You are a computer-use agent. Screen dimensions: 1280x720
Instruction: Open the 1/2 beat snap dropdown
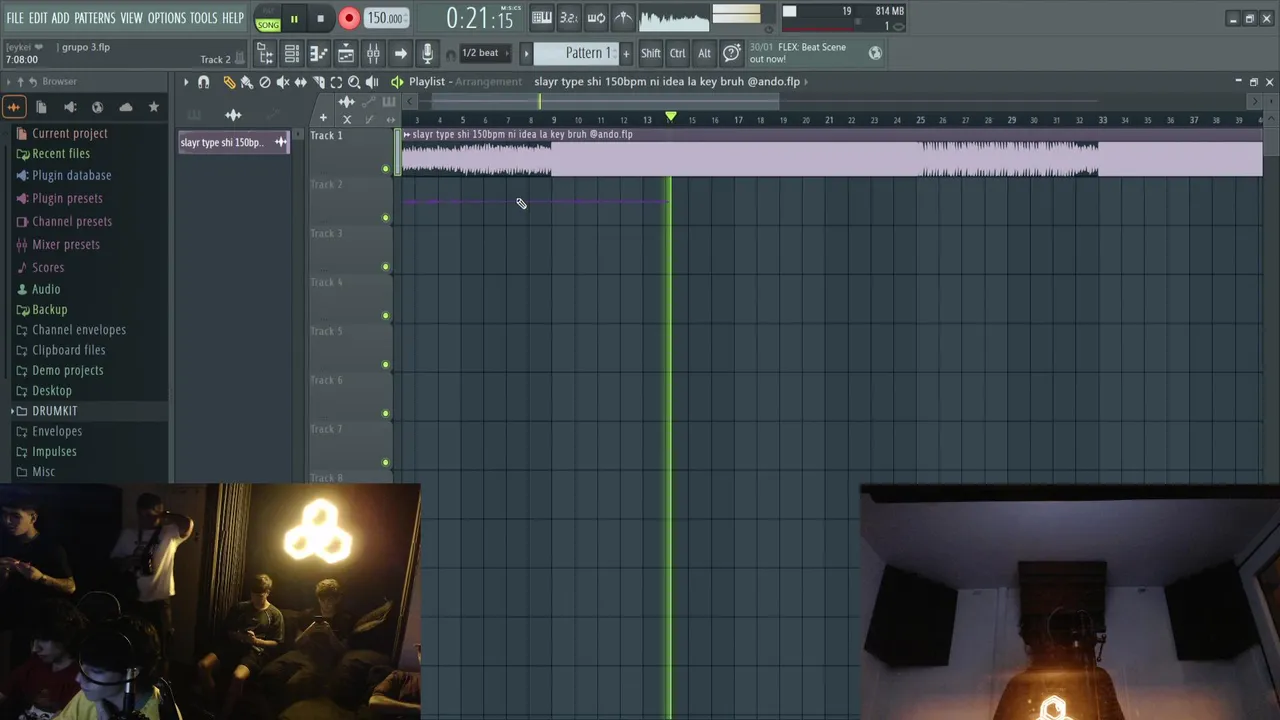coord(484,53)
